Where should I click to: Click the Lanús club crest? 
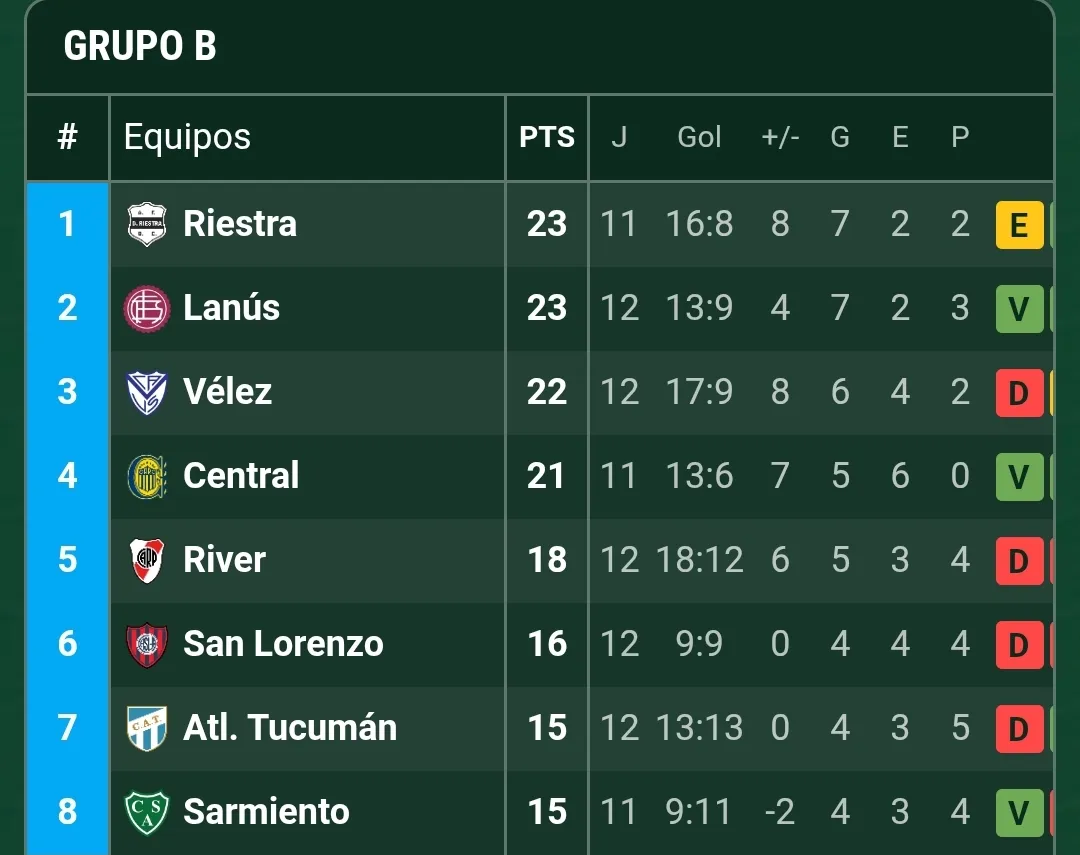coord(146,308)
